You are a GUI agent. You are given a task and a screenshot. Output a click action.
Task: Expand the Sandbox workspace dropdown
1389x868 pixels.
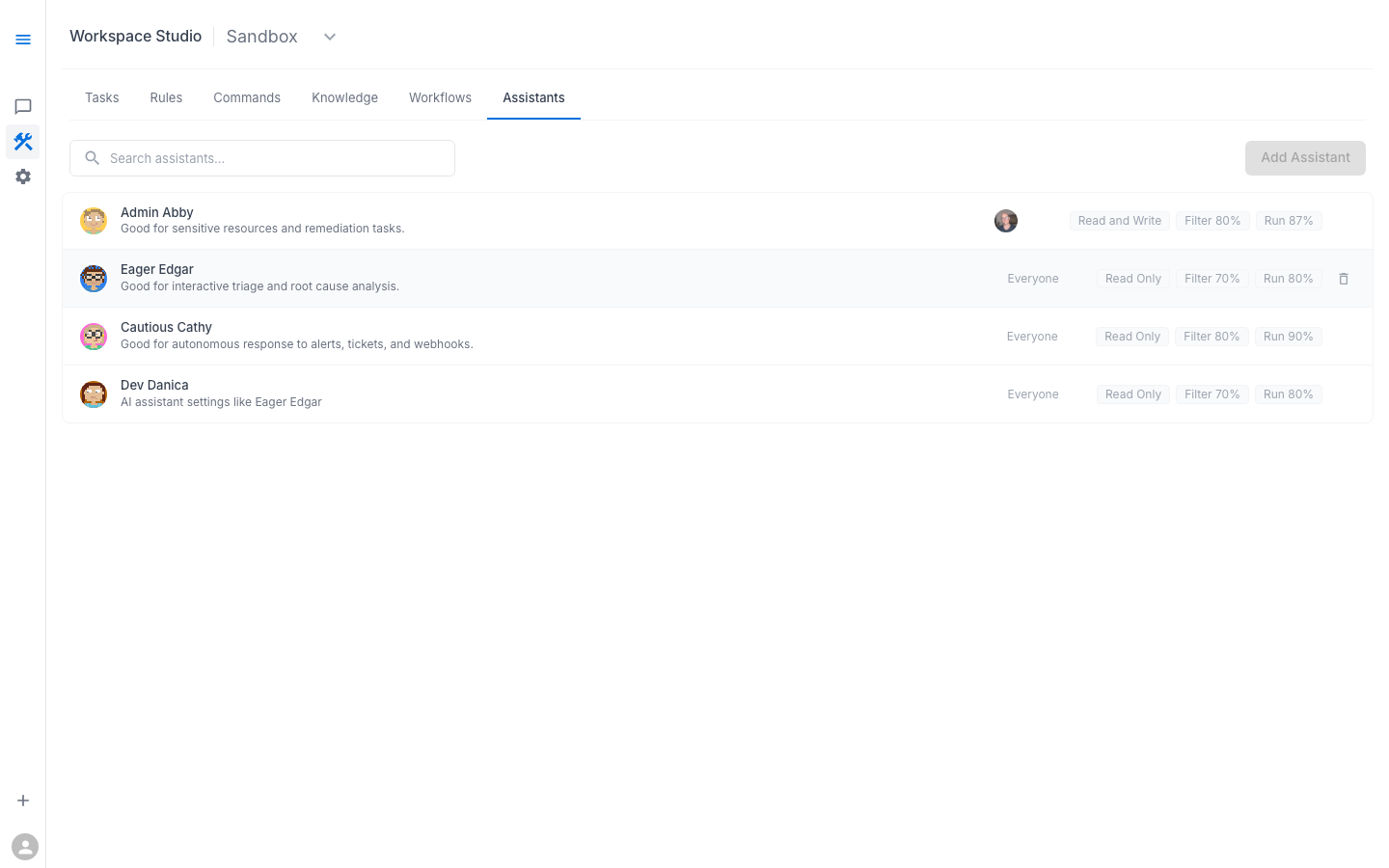point(330,37)
